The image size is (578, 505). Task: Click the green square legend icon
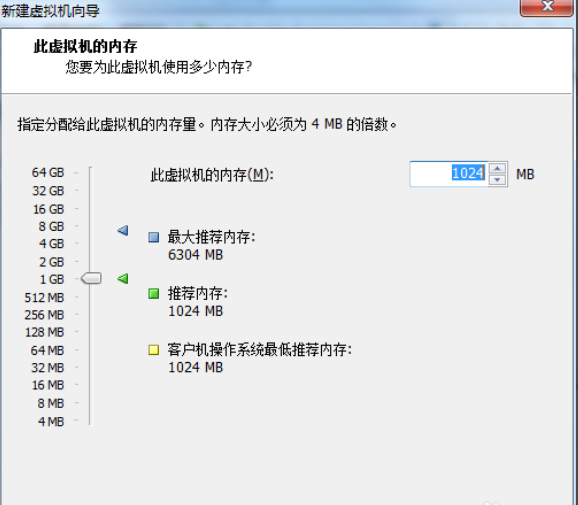point(154,294)
